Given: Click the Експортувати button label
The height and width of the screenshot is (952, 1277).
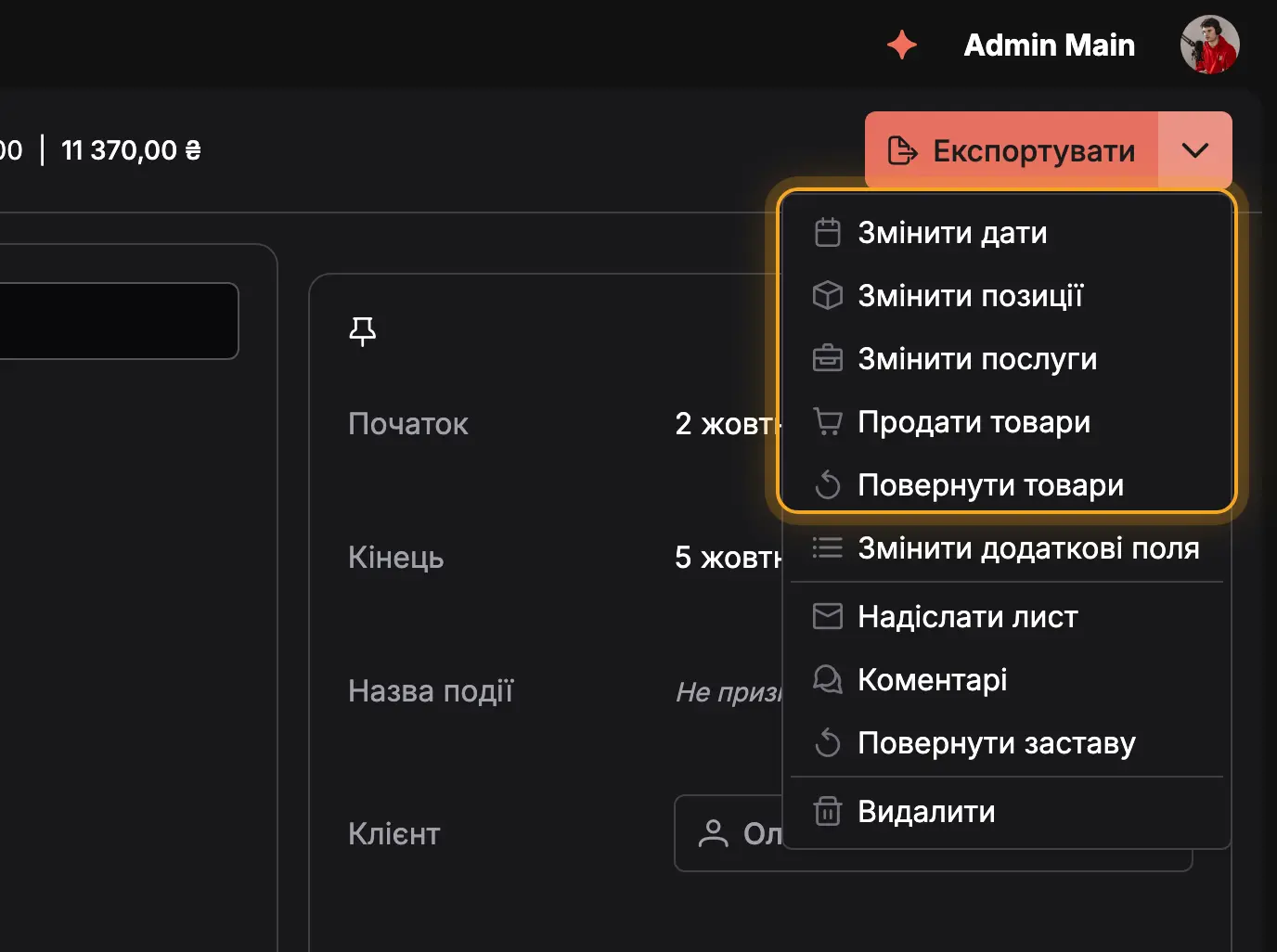Looking at the screenshot, I should [1034, 150].
